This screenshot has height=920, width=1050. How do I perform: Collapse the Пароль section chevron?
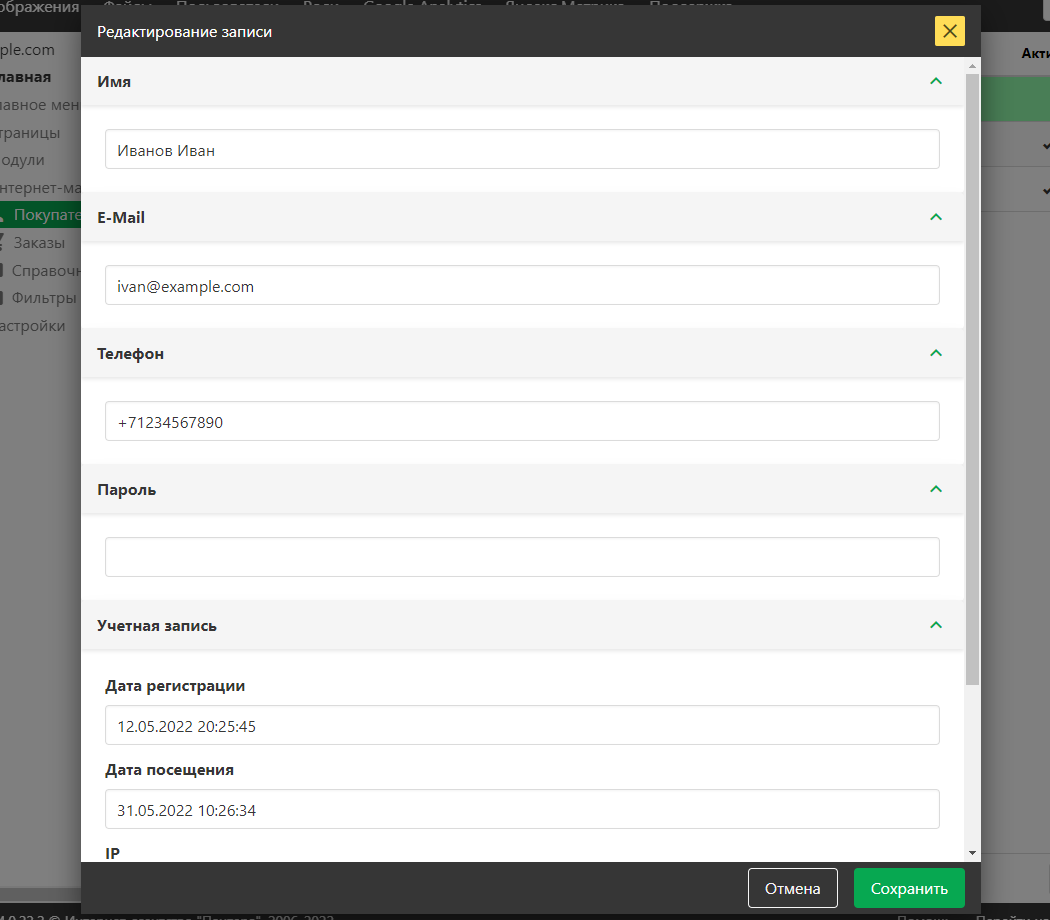(936, 489)
